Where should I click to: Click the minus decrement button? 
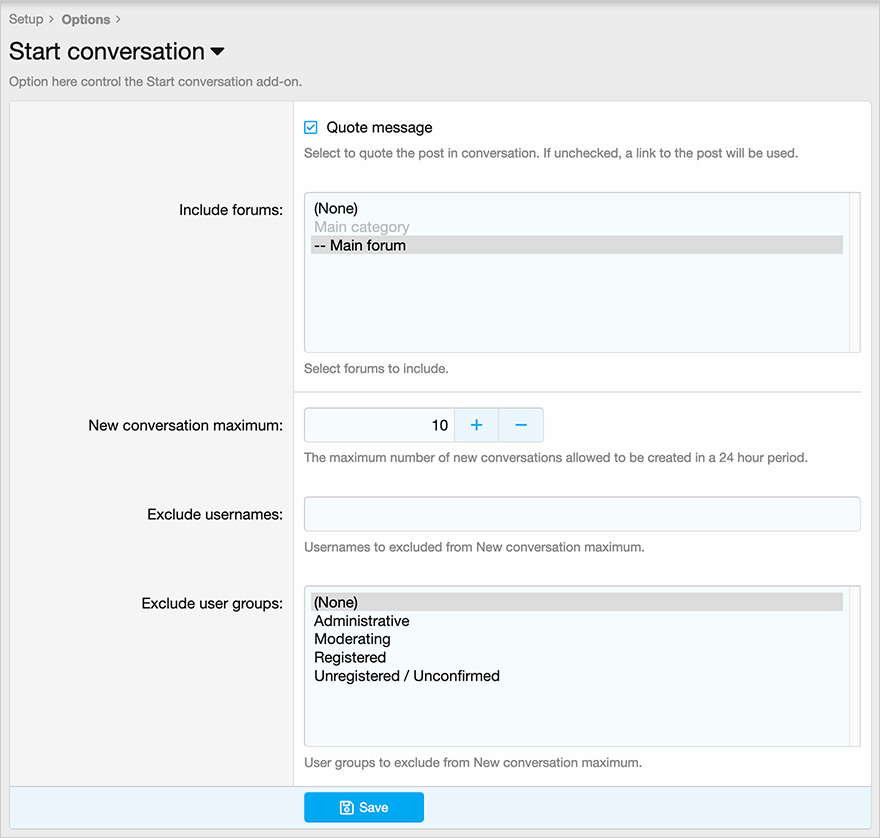[x=521, y=425]
